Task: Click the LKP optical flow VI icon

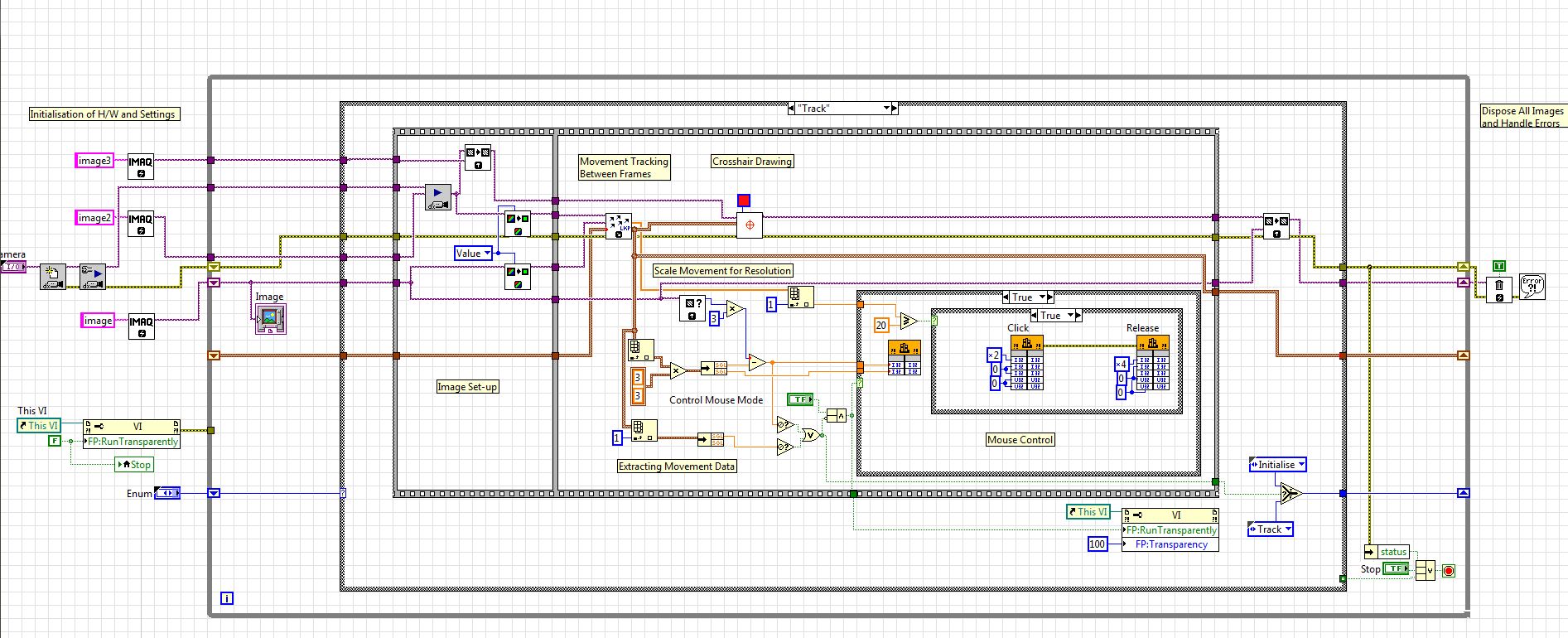Action: (619, 227)
